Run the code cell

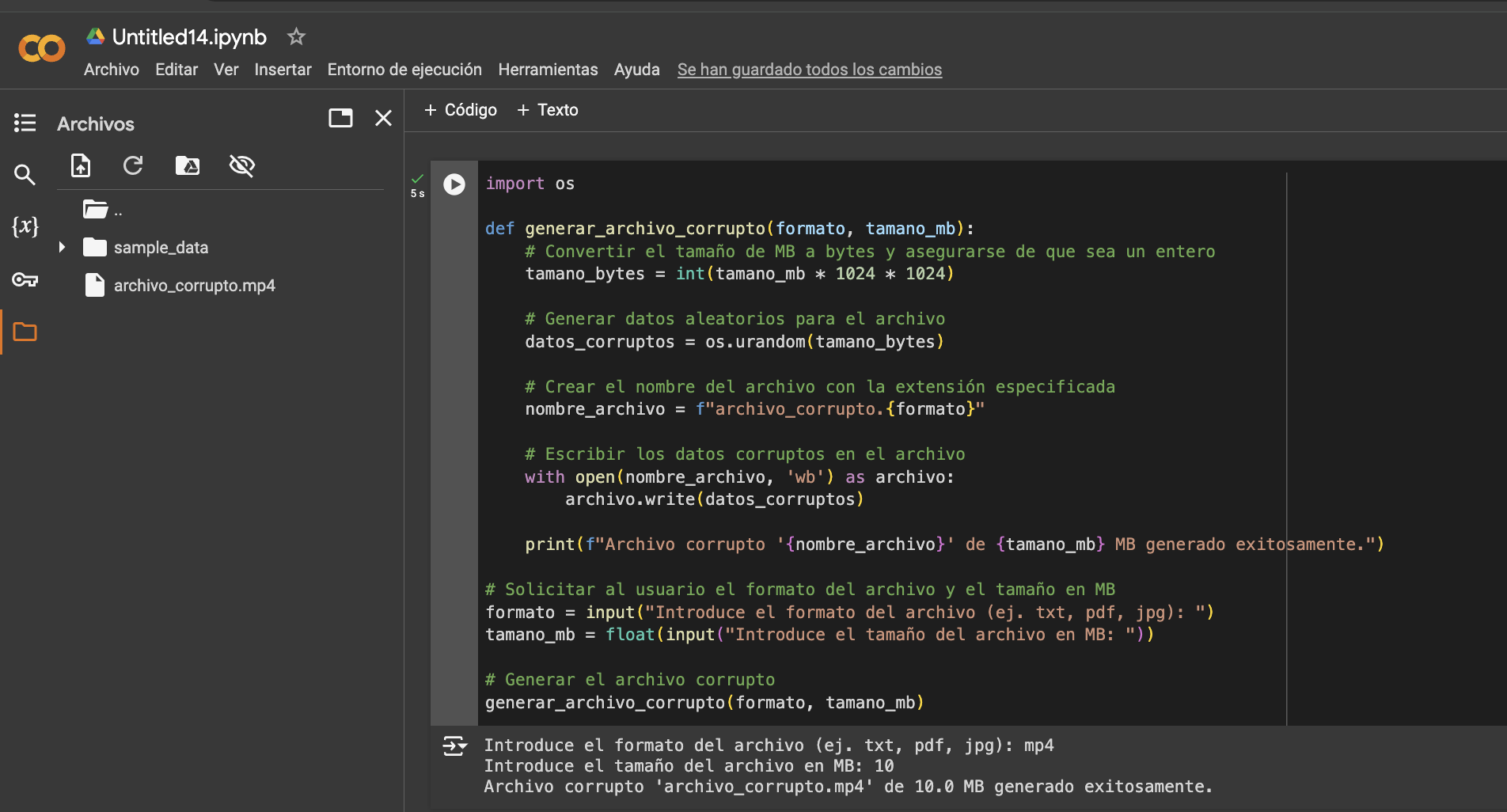[x=454, y=184]
